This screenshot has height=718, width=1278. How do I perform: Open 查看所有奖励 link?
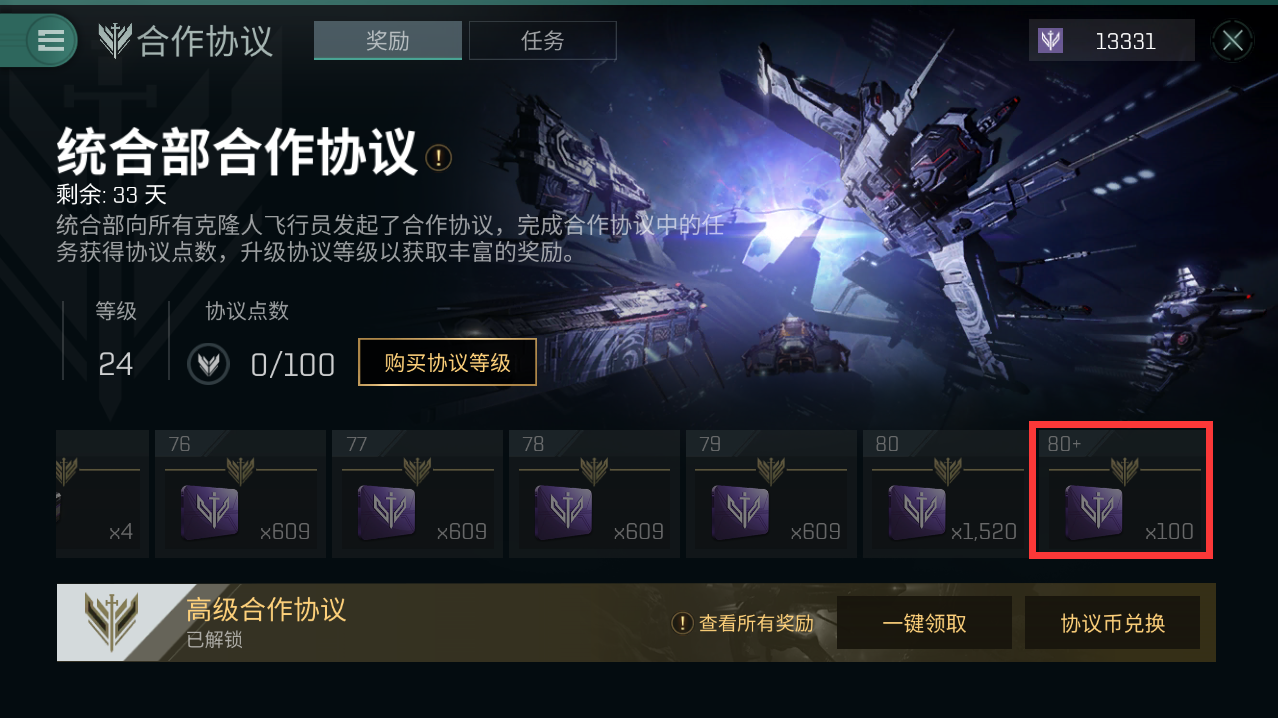pos(742,623)
